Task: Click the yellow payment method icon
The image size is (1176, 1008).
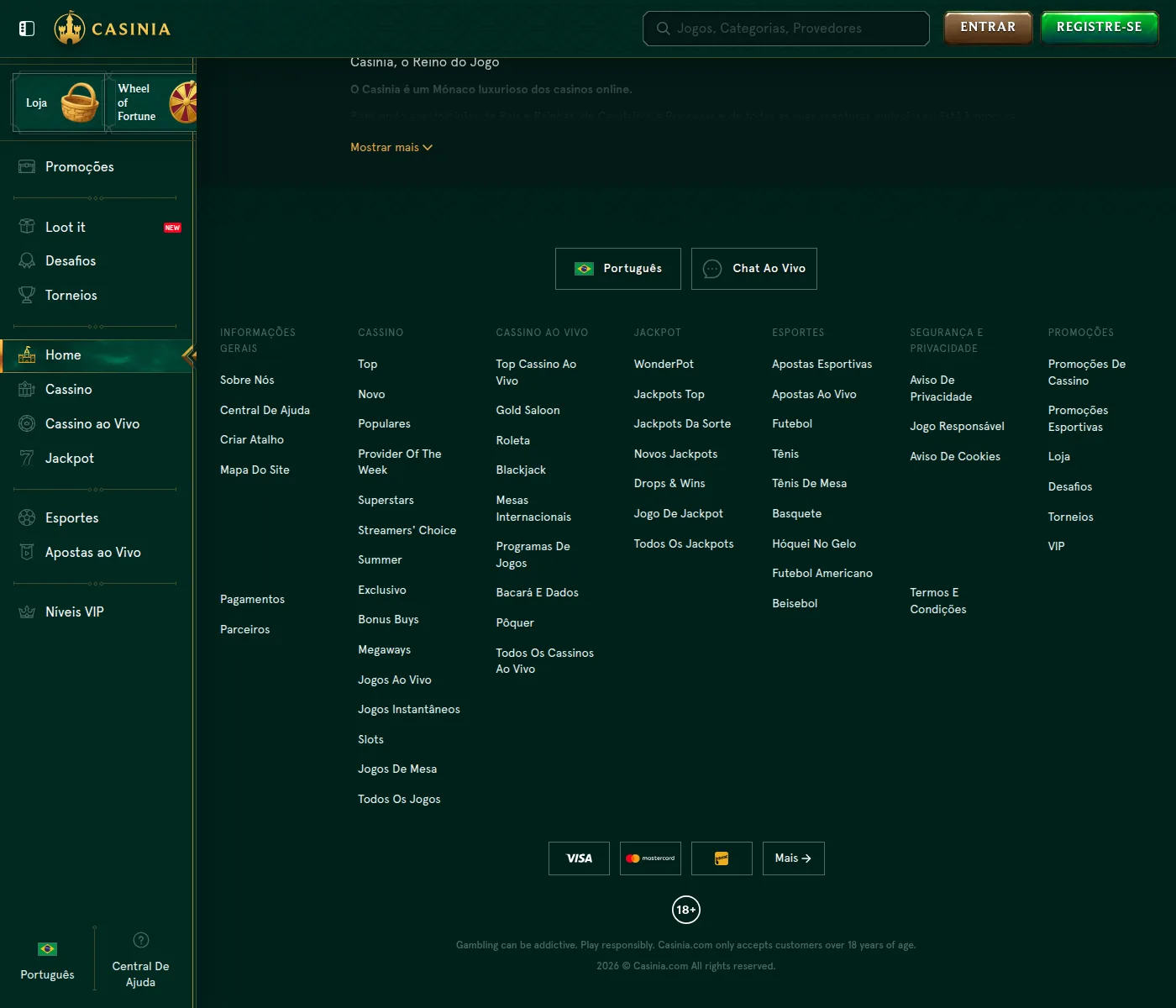Action: [x=722, y=858]
